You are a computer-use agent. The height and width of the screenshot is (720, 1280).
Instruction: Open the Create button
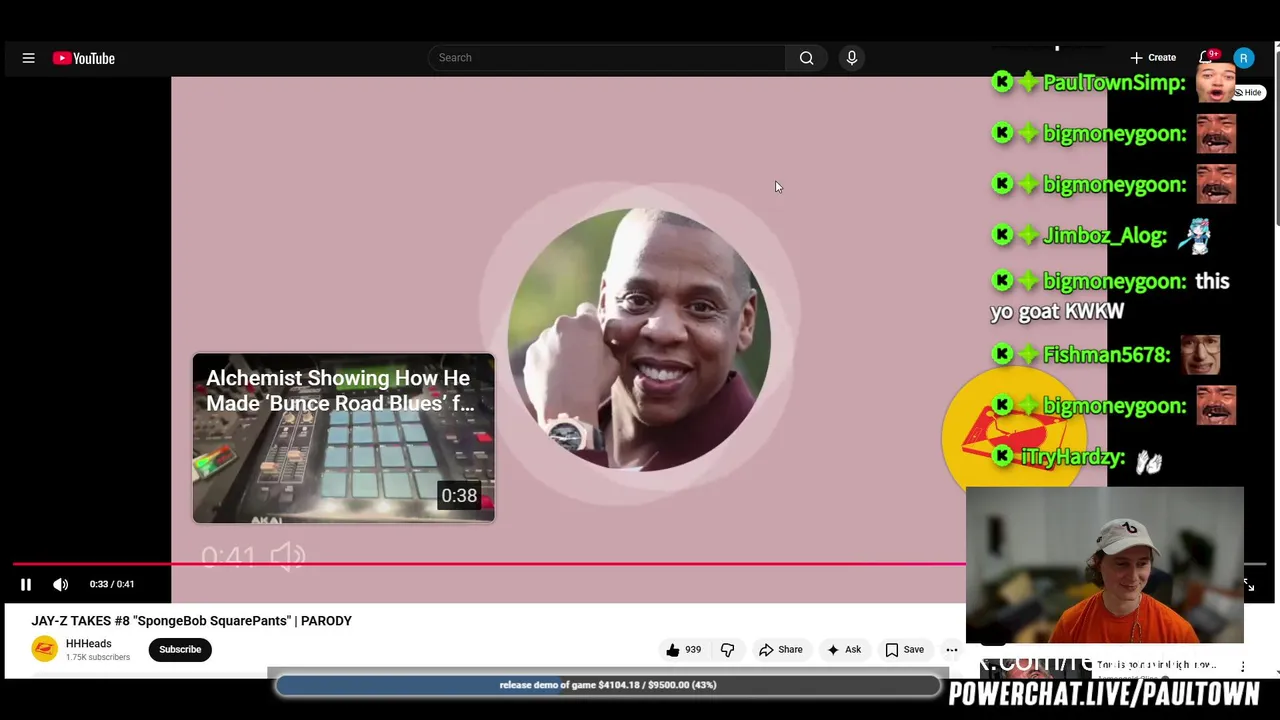click(1153, 58)
